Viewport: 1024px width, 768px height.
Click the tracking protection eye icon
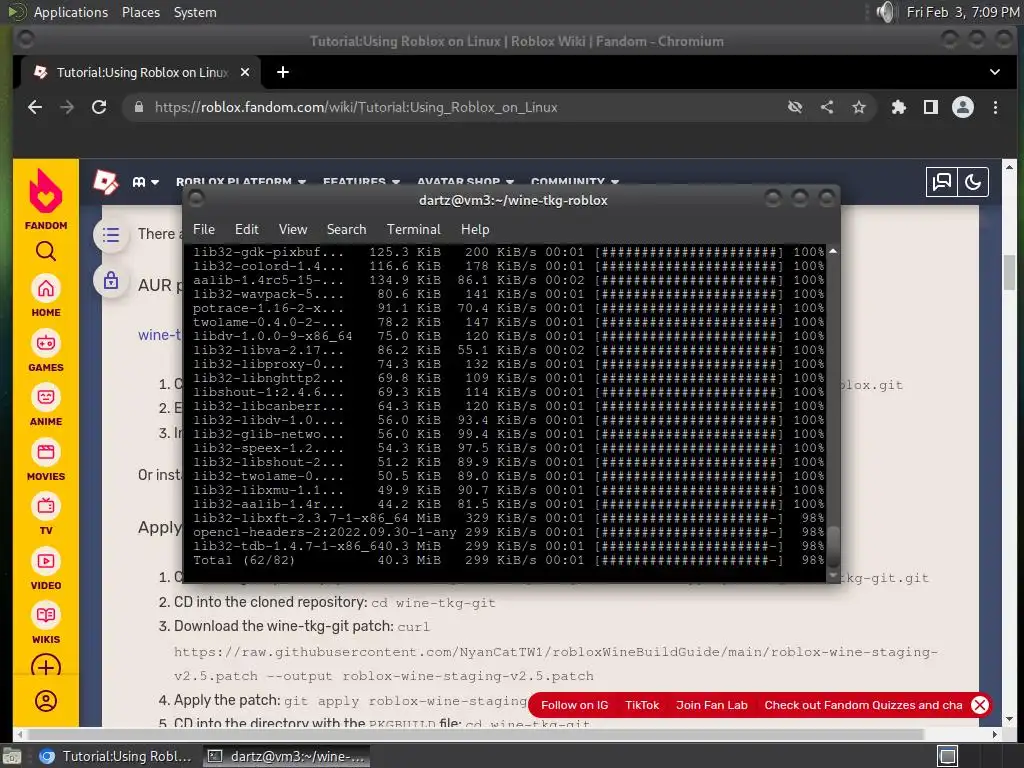point(795,107)
